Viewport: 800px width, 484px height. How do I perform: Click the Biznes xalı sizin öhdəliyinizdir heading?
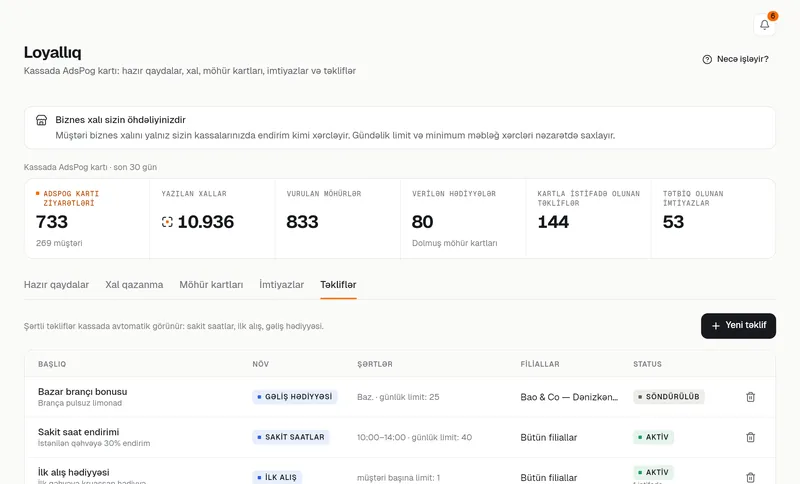tap(120, 120)
